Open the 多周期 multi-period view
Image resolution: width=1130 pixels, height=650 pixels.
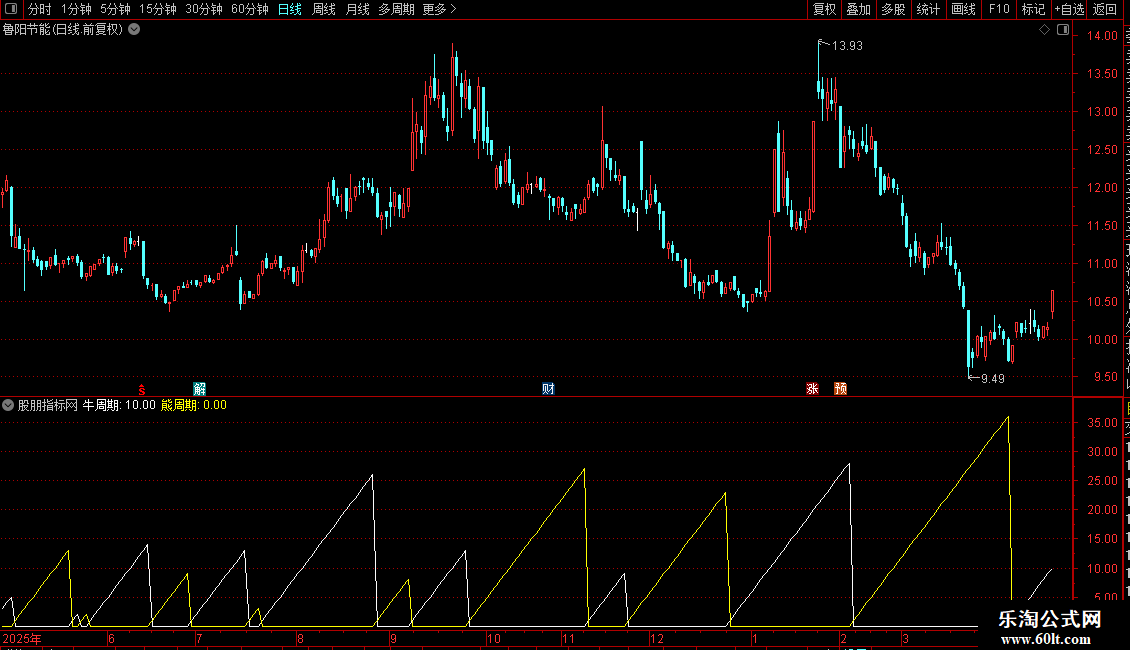click(396, 9)
